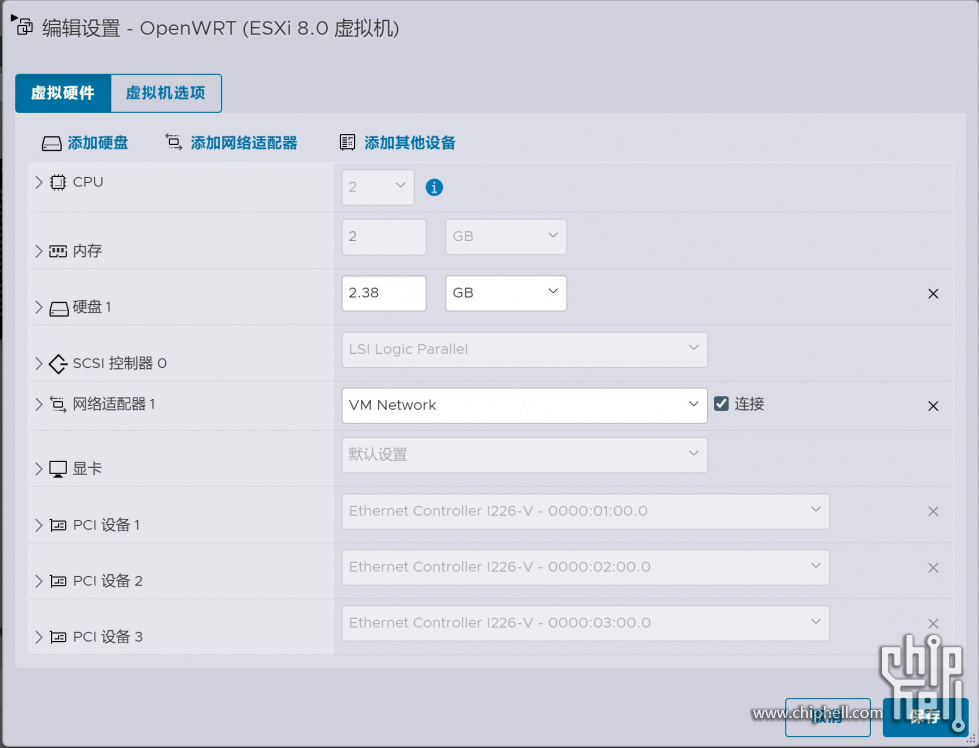This screenshot has width=979, height=748.
Task: Open the CPU count dropdown
Action: pyautogui.click(x=378, y=187)
